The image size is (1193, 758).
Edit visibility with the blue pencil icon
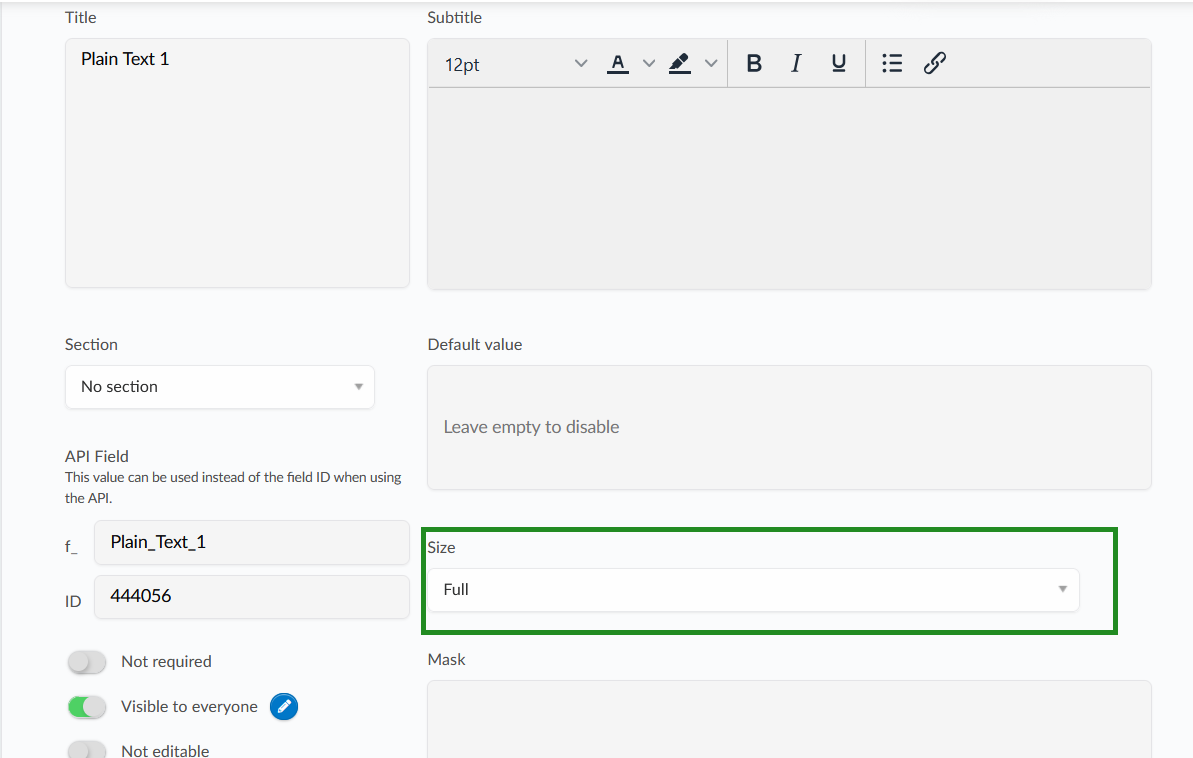284,706
